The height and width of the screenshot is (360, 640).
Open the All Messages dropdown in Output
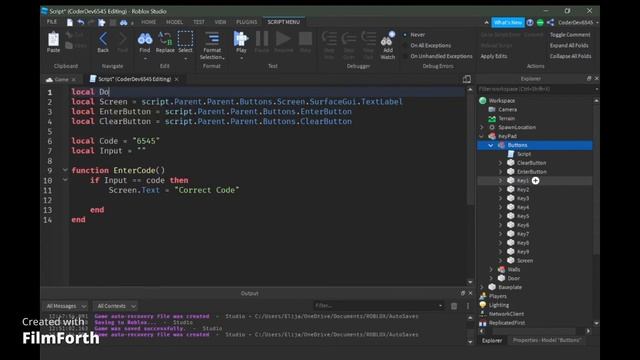[66, 306]
